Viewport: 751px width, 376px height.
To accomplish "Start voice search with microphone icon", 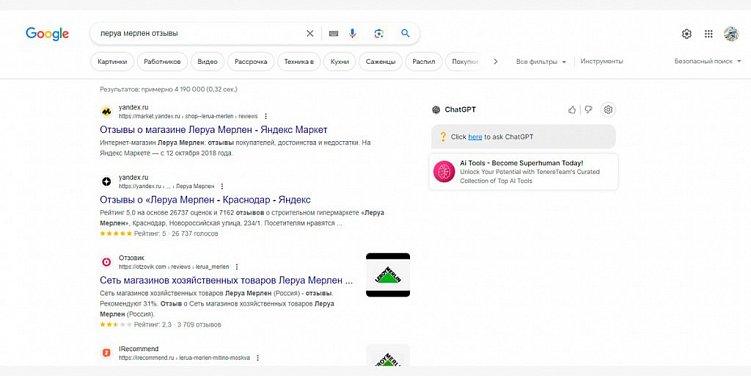I will click(x=353, y=33).
